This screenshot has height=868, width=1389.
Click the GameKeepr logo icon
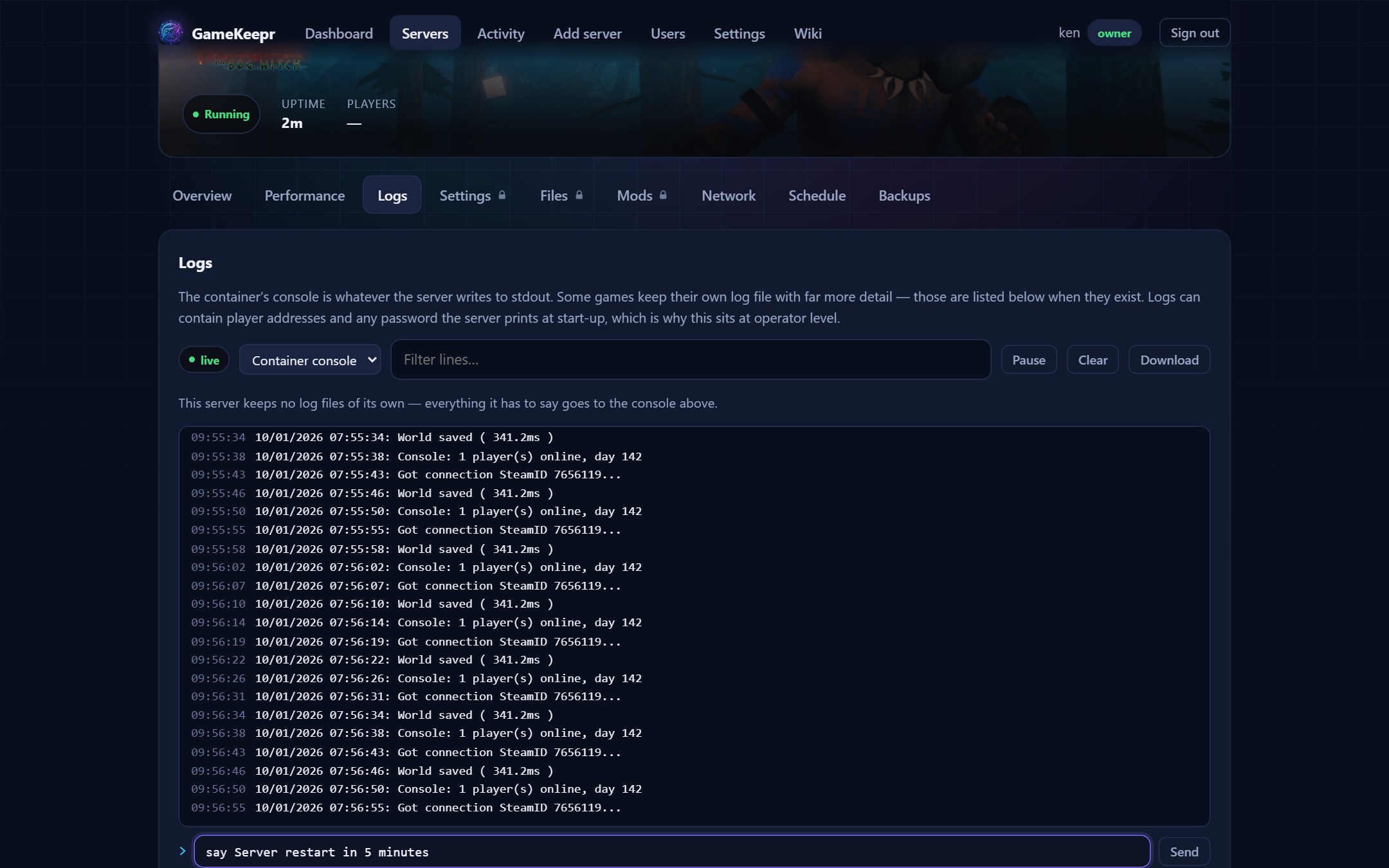[x=170, y=33]
